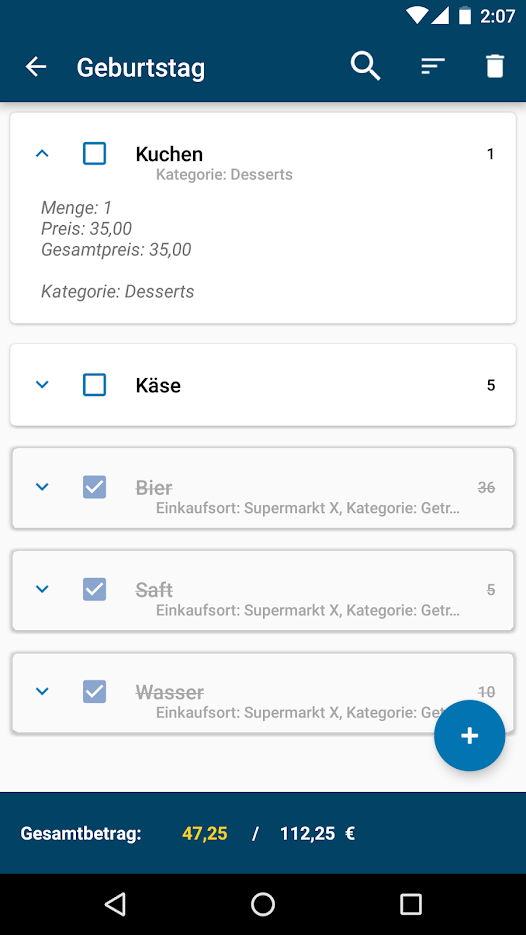The image size is (526, 935).
Task: Open the Käse list entry
Action: click(x=263, y=385)
